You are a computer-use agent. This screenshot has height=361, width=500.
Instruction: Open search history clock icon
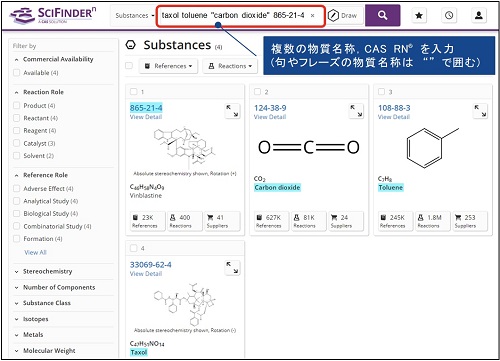[x=449, y=15]
